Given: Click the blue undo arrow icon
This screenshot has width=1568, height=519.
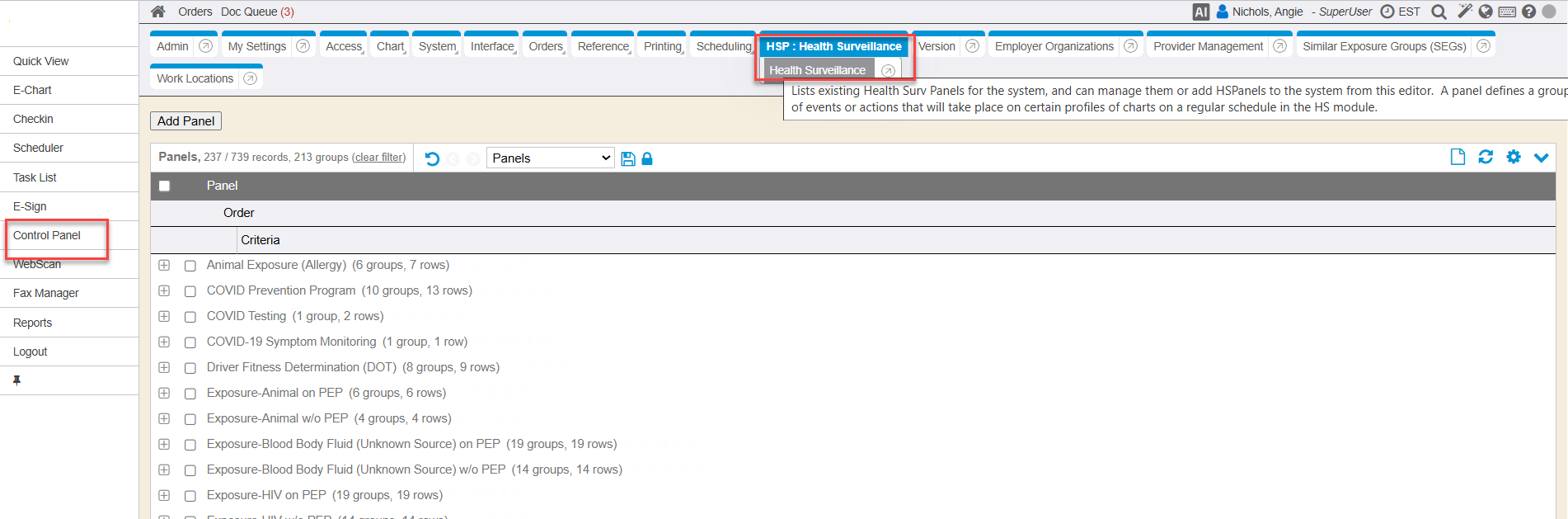Looking at the screenshot, I should coord(432,158).
